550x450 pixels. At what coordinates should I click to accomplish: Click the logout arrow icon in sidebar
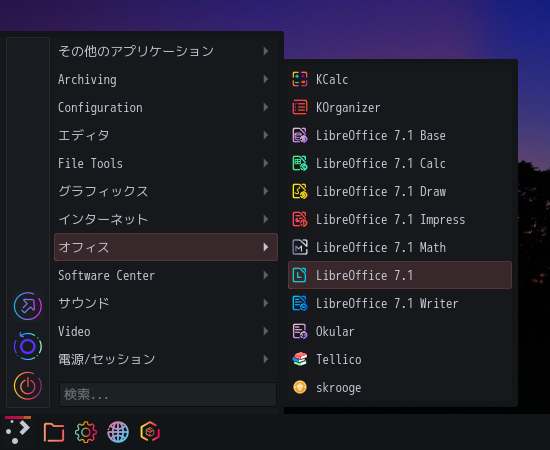28,306
